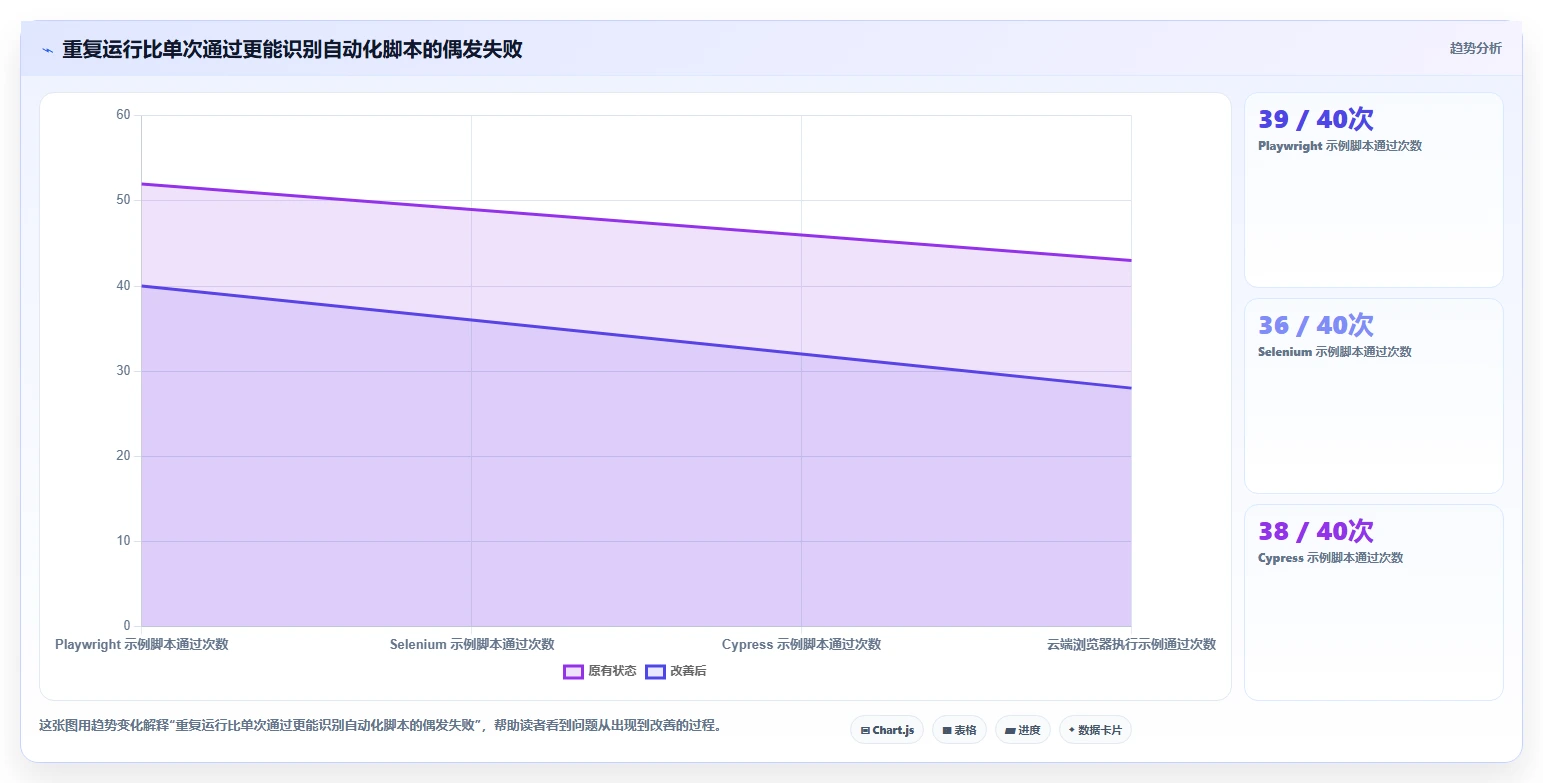Click the Playwright 示例脚本通过次数 axis label
This screenshot has height=783, width=1543.
tap(142, 644)
